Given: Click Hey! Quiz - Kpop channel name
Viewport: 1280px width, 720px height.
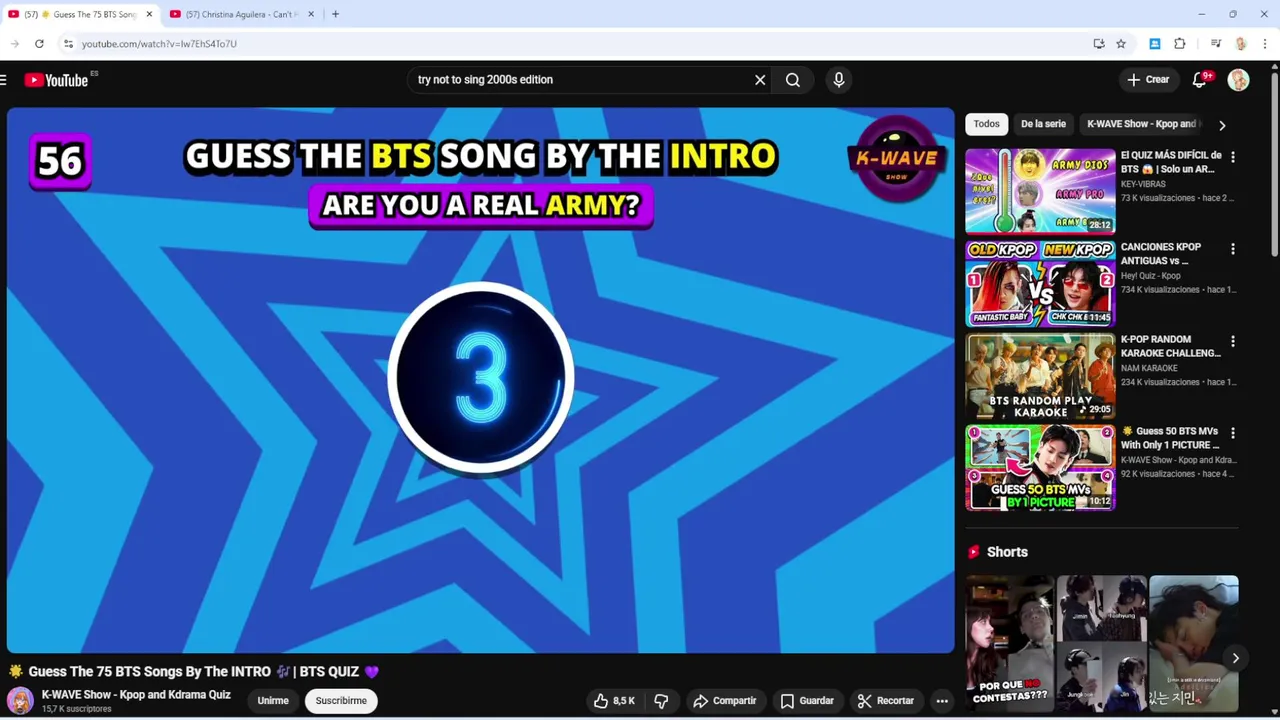Looking at the screenshot, I should pos(1151,276).
